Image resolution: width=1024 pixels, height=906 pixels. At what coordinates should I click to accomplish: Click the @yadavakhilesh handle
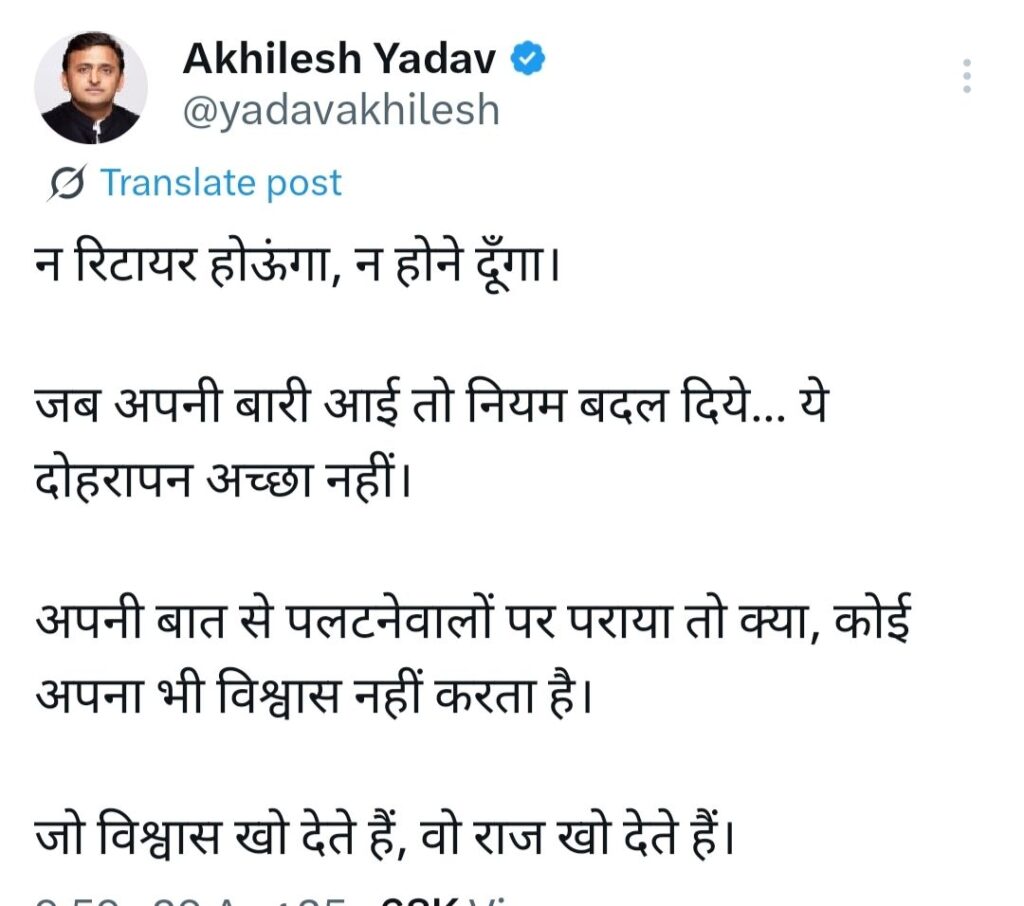340,111
